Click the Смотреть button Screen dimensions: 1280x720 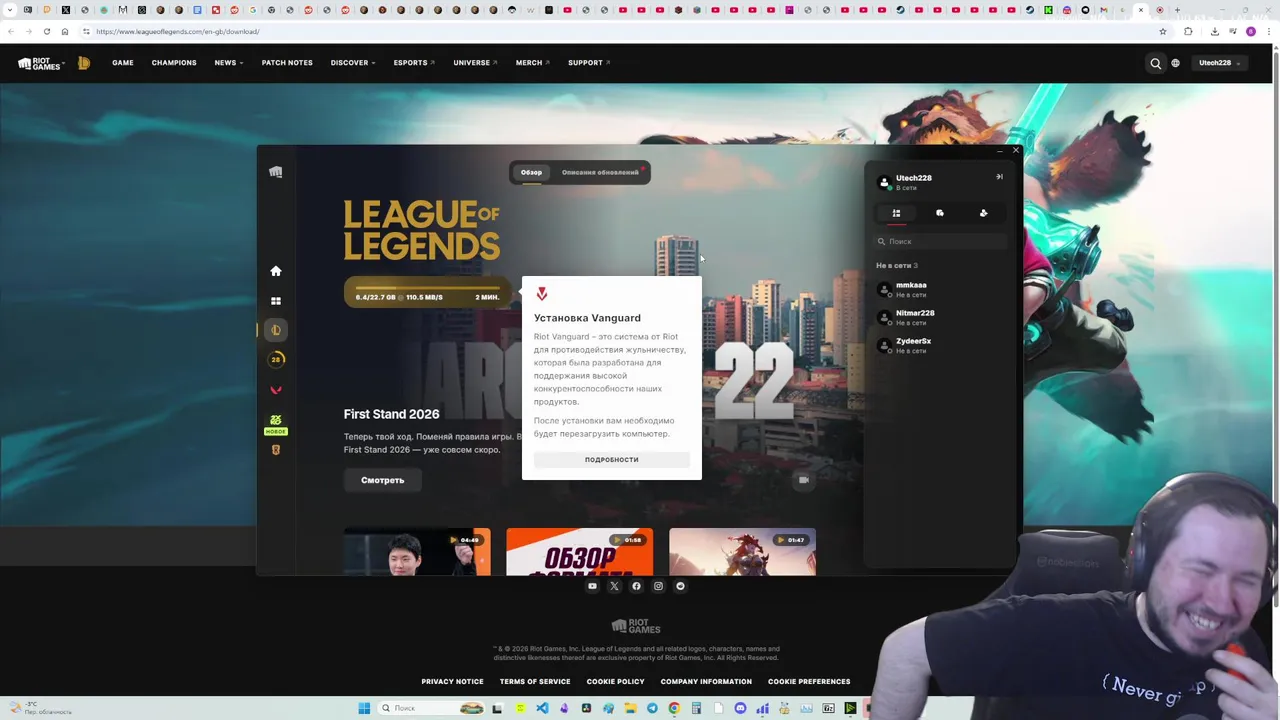[x=383, y=480]
